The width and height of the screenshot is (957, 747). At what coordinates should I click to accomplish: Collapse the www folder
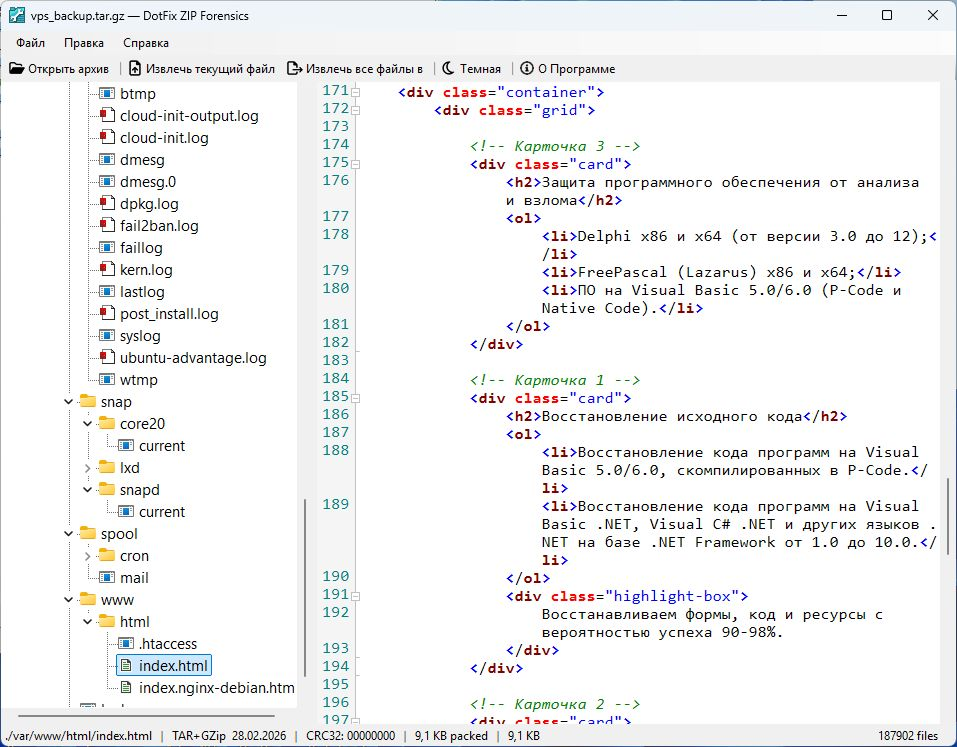[68, 599]
